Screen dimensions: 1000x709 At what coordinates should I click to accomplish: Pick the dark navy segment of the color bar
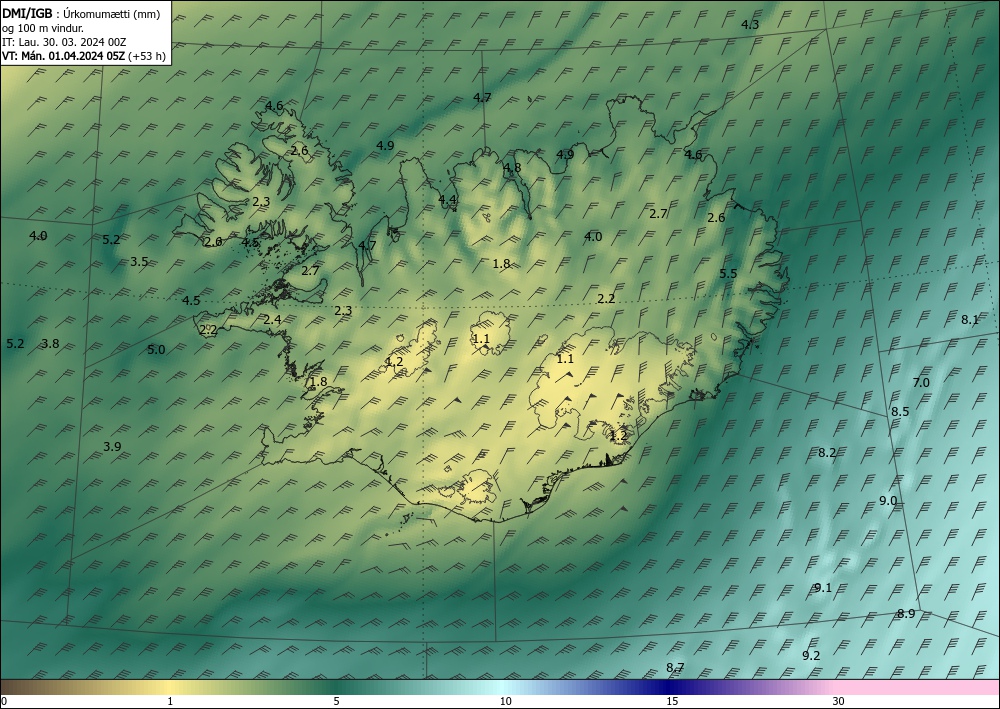tap(670, 687)
